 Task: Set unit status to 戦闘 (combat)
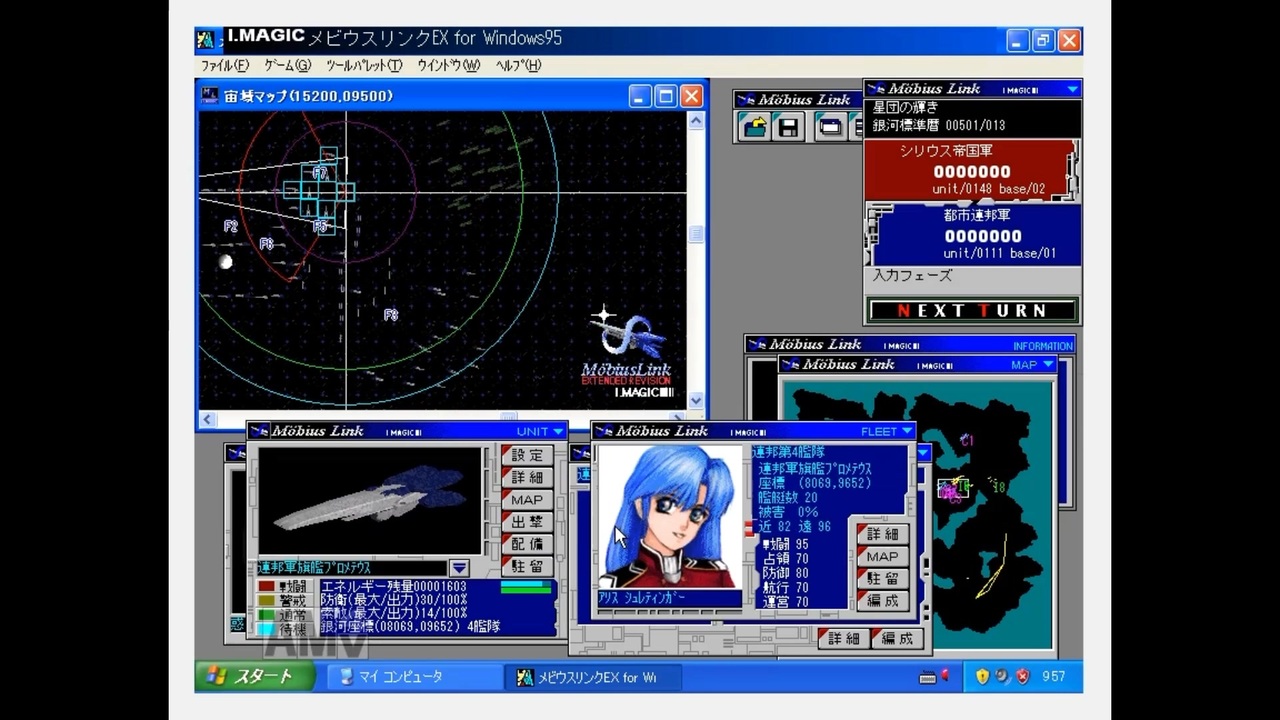pyautogui.click(x=284, y=586)
